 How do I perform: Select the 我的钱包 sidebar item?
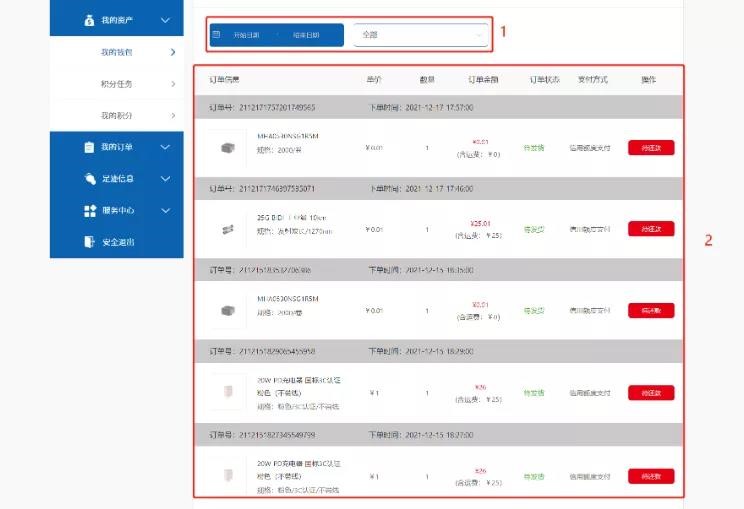pos(116,52)
